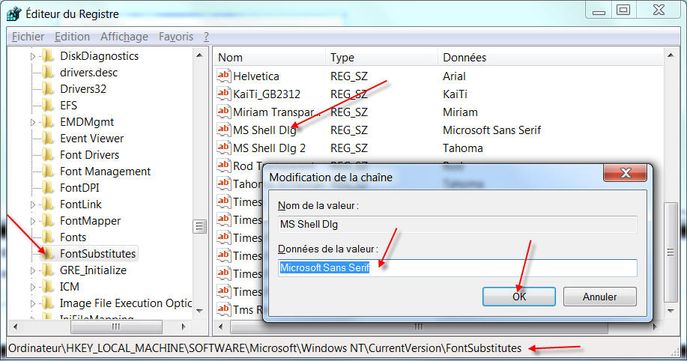Click the Nom de la valeur field
This screenshot has height=361, width=687.
(x=457, y=224)
